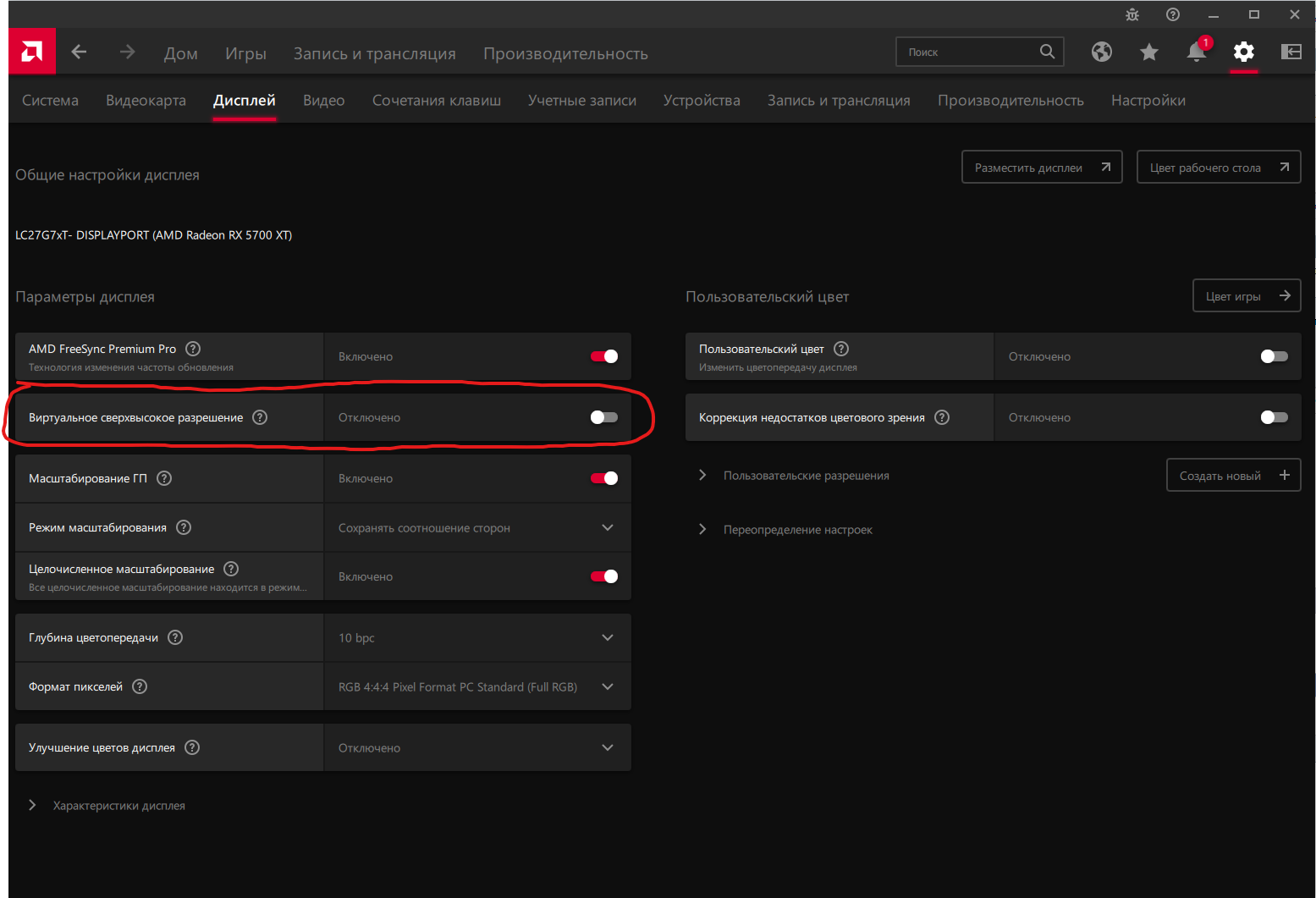
Task: Switch to Сочетания клавиш tab
Action: click(437, 101)
